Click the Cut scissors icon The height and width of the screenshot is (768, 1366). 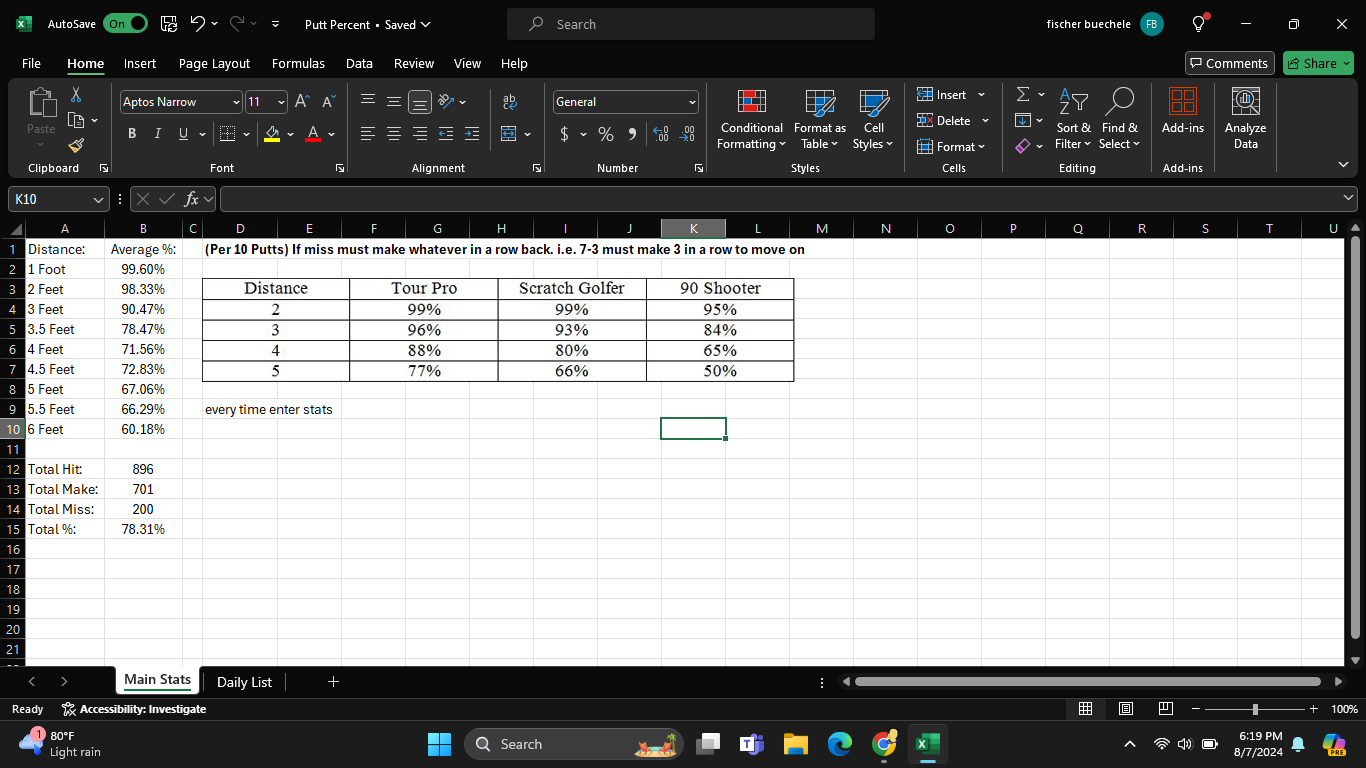(75, 94)
